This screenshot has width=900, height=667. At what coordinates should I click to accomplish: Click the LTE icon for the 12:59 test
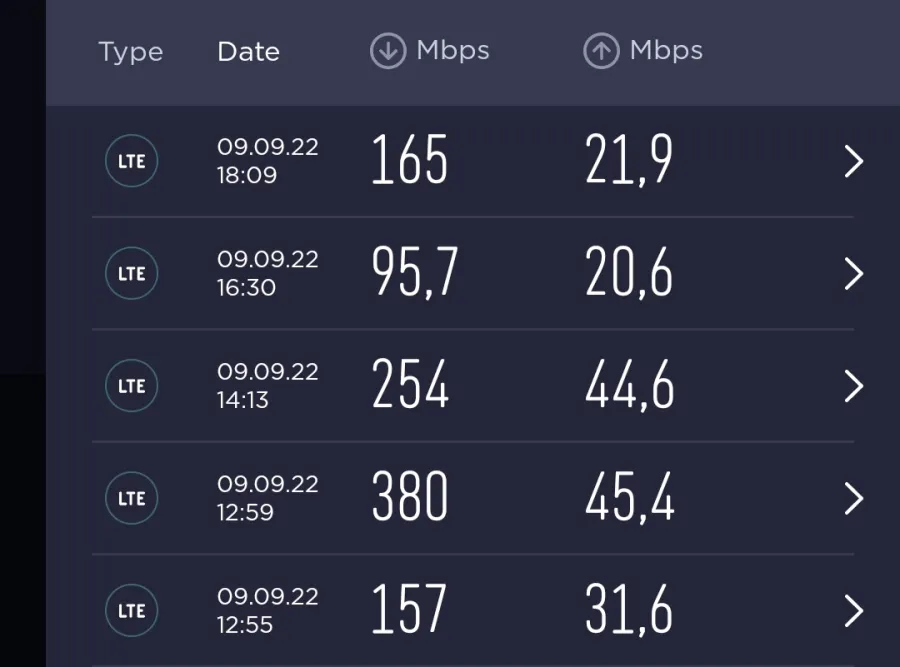(131, 498)
